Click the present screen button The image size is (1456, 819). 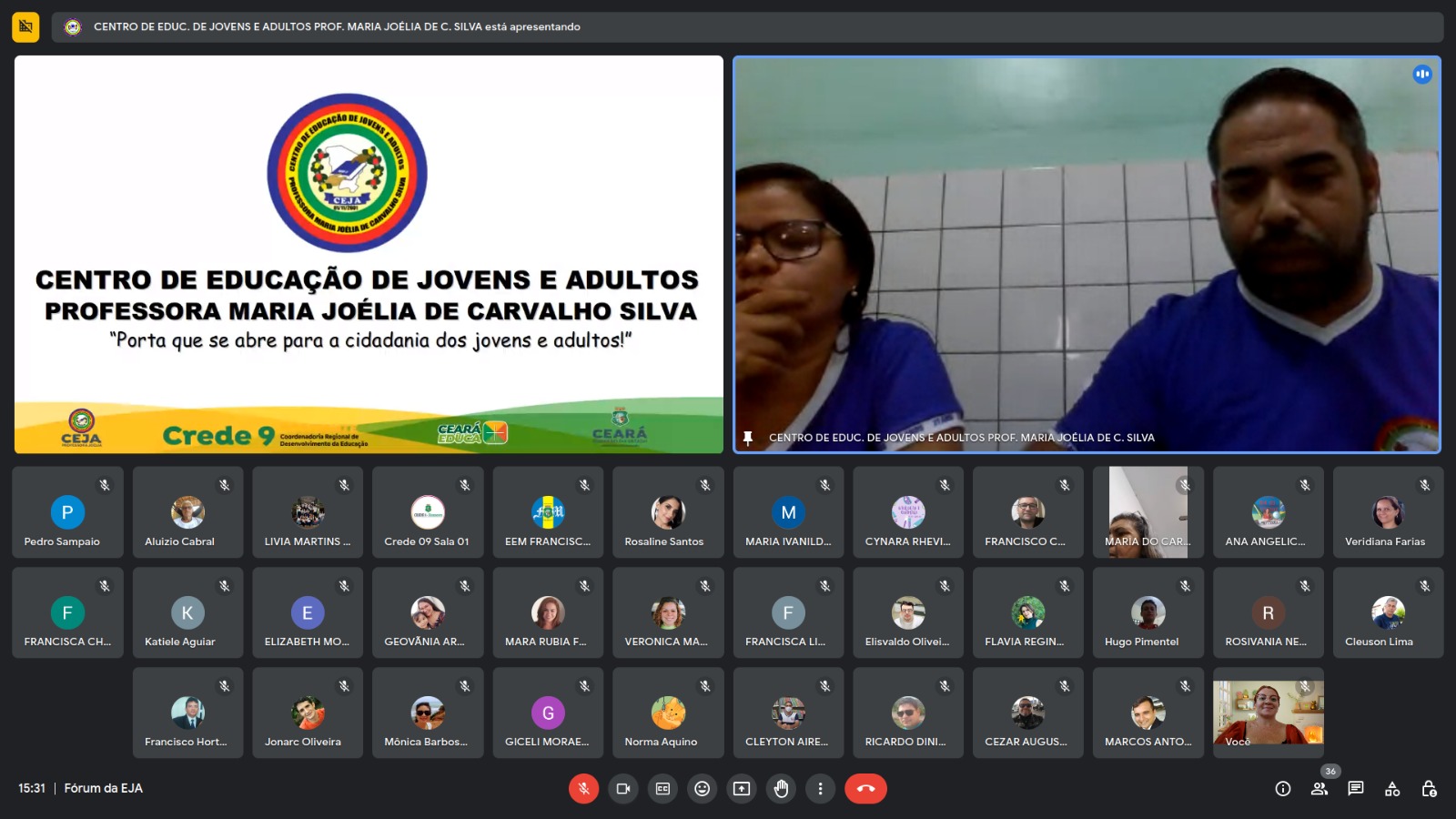point(742,789)
